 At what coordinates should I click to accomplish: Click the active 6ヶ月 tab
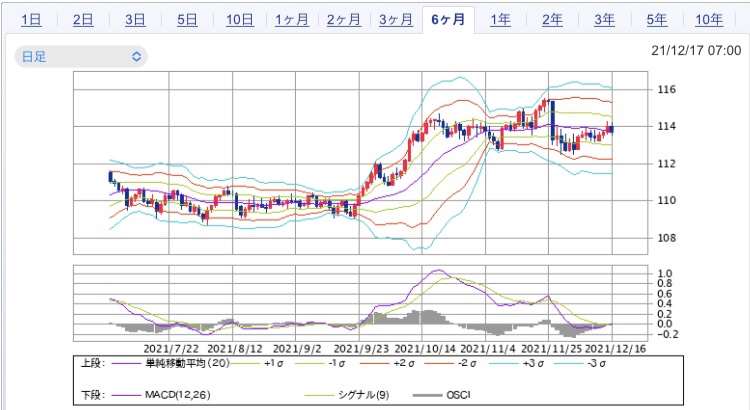click(x=448, y=20)
